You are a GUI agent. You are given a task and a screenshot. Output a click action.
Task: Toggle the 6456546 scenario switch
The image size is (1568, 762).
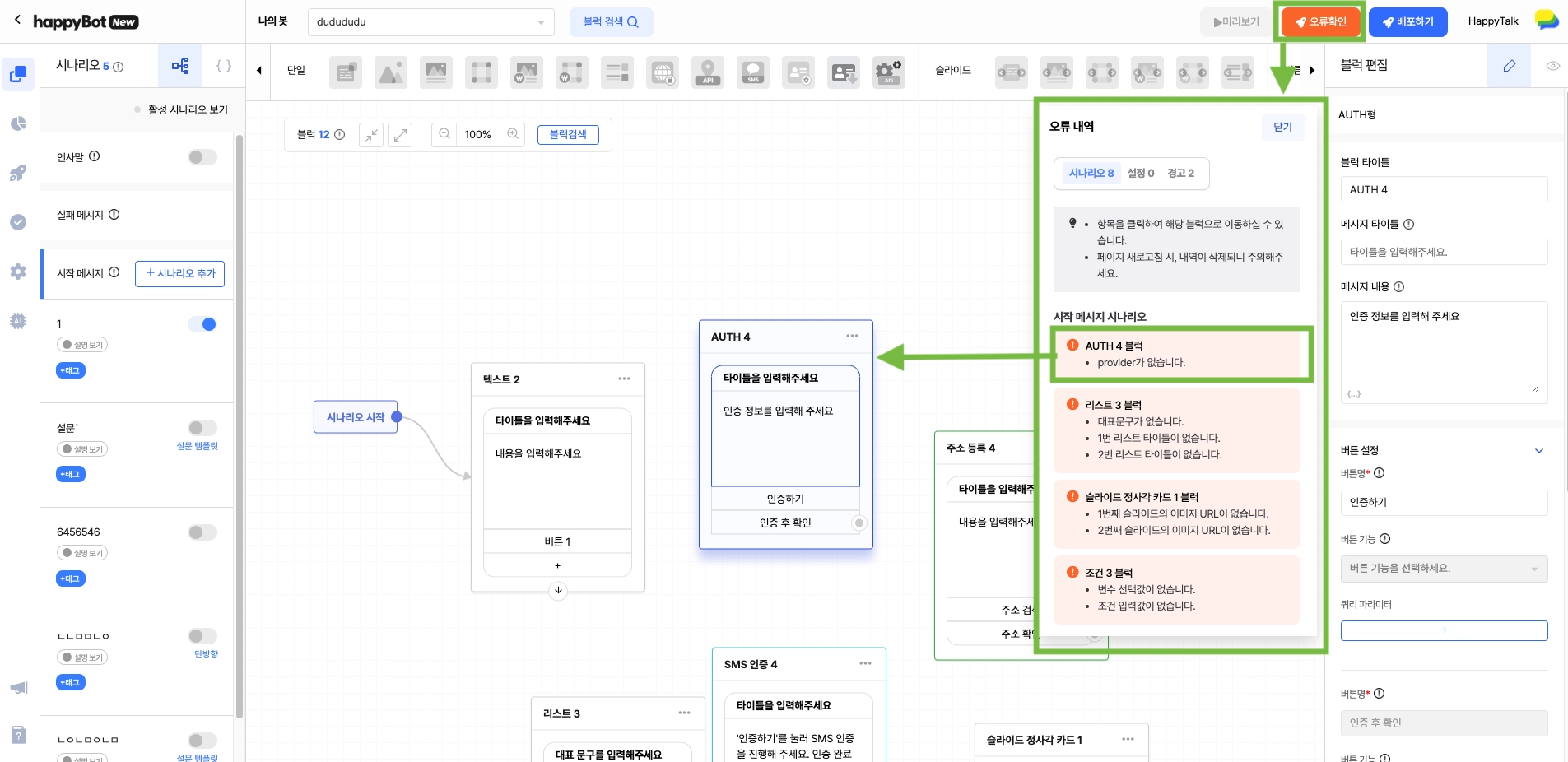point(202,532)
